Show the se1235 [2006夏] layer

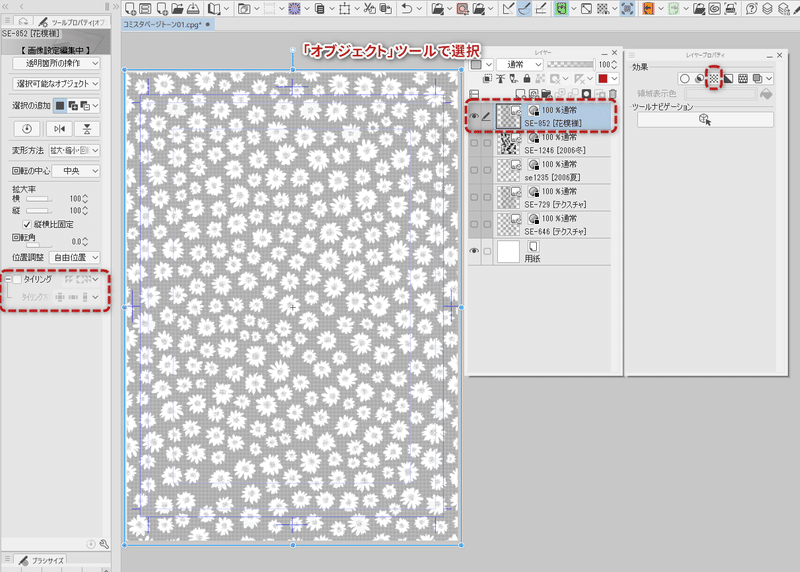pyautogui.click(x=474, y=170)
